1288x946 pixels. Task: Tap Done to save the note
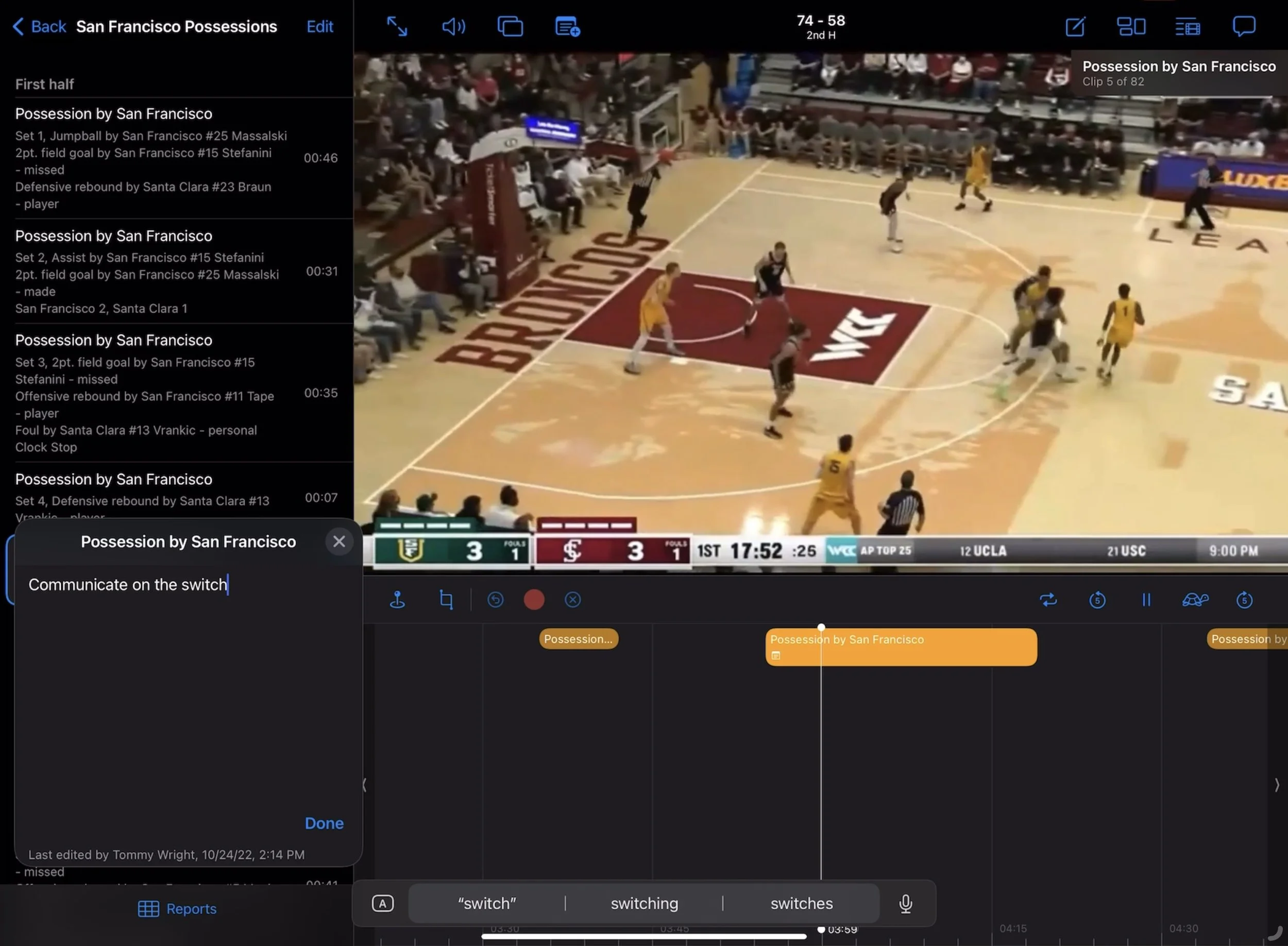pyautogui.click(x=324, y=823)
